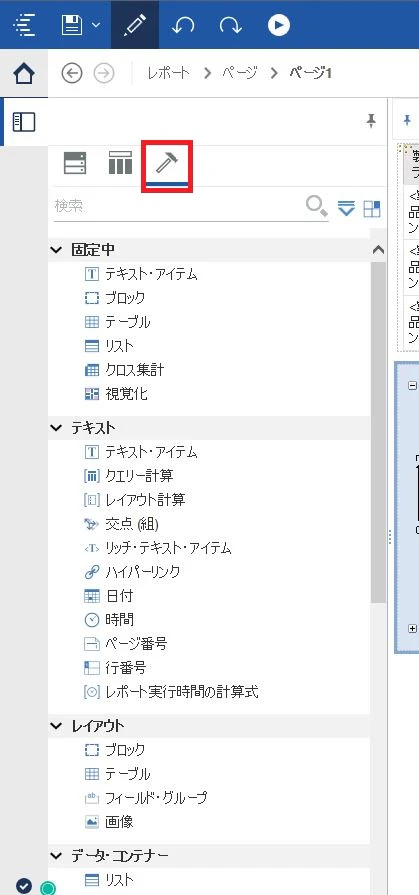Pin the left panel with pushpin
This screenshot has height=895, width=419.
pos(371,121)
